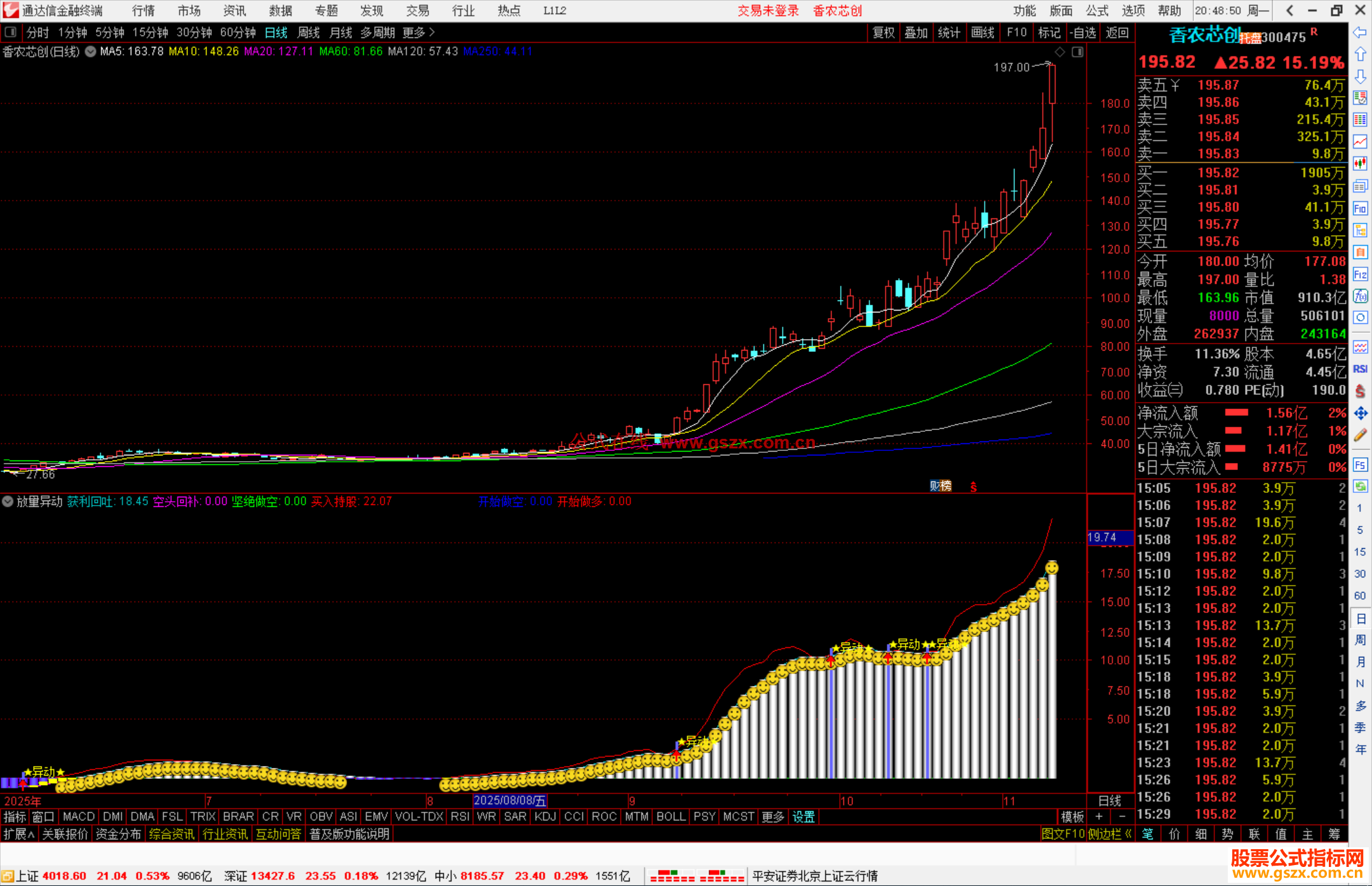Click the back arrow sidebar icon
Image resolution: width=1372 pixels, height=886 pixels.
(x=1360, y=32)
